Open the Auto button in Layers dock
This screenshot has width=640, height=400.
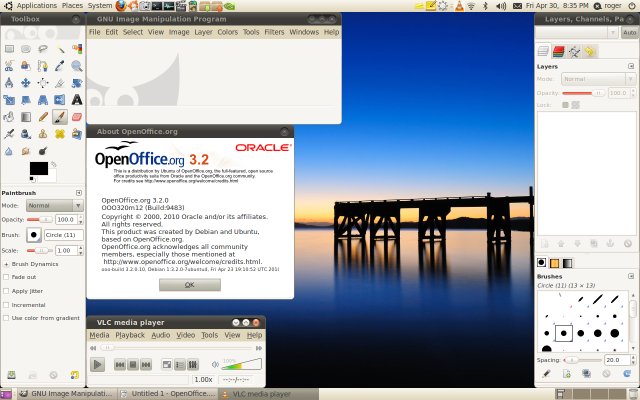coord(628,32)
